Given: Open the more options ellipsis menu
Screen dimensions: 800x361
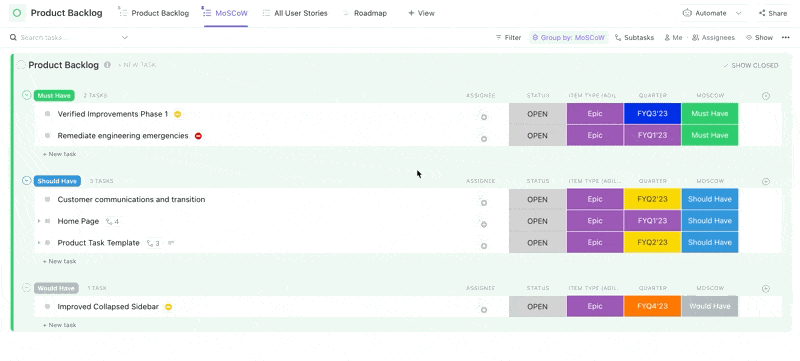Looking at the screenshot, I should point(785,37).
